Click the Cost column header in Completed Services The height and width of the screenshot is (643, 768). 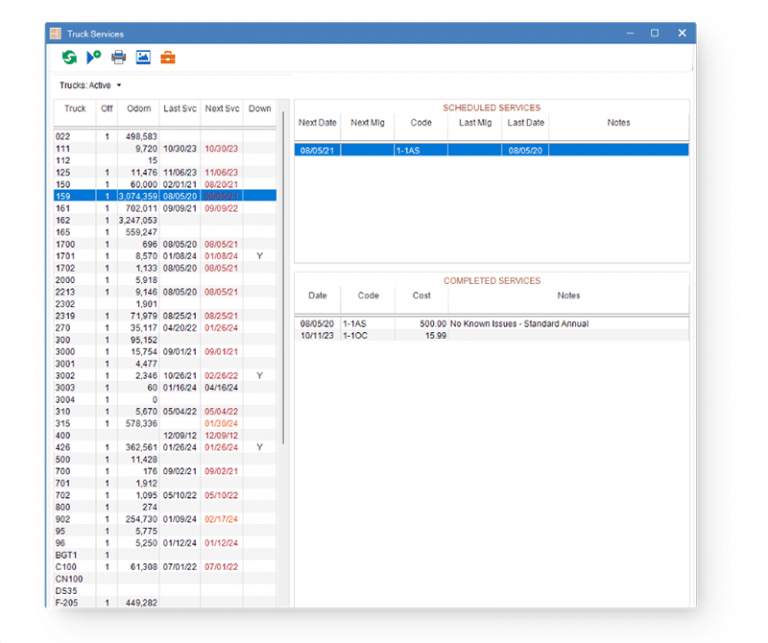click(x=421, y=296)
